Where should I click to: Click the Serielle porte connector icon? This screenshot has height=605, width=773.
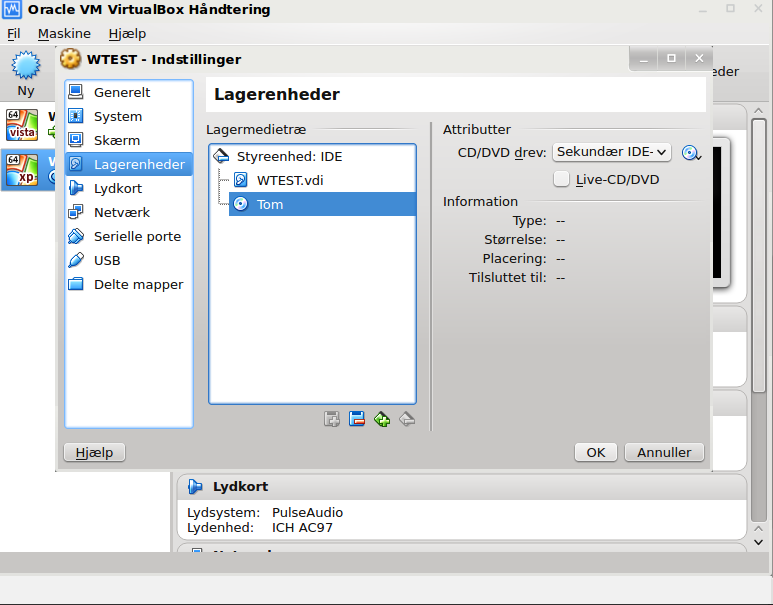pyautogui.click(x=76, y=236)
